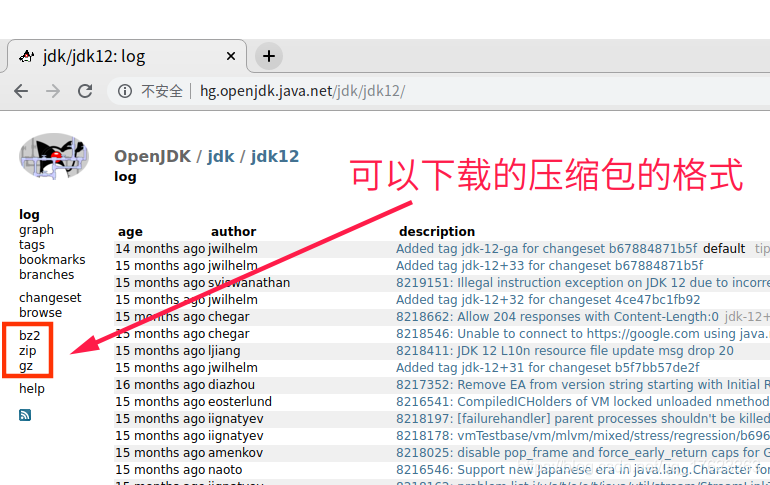Open the browse link in sidebar
Image resolution: width=770 pixels, height=485 pixels.
pos(41,313)
